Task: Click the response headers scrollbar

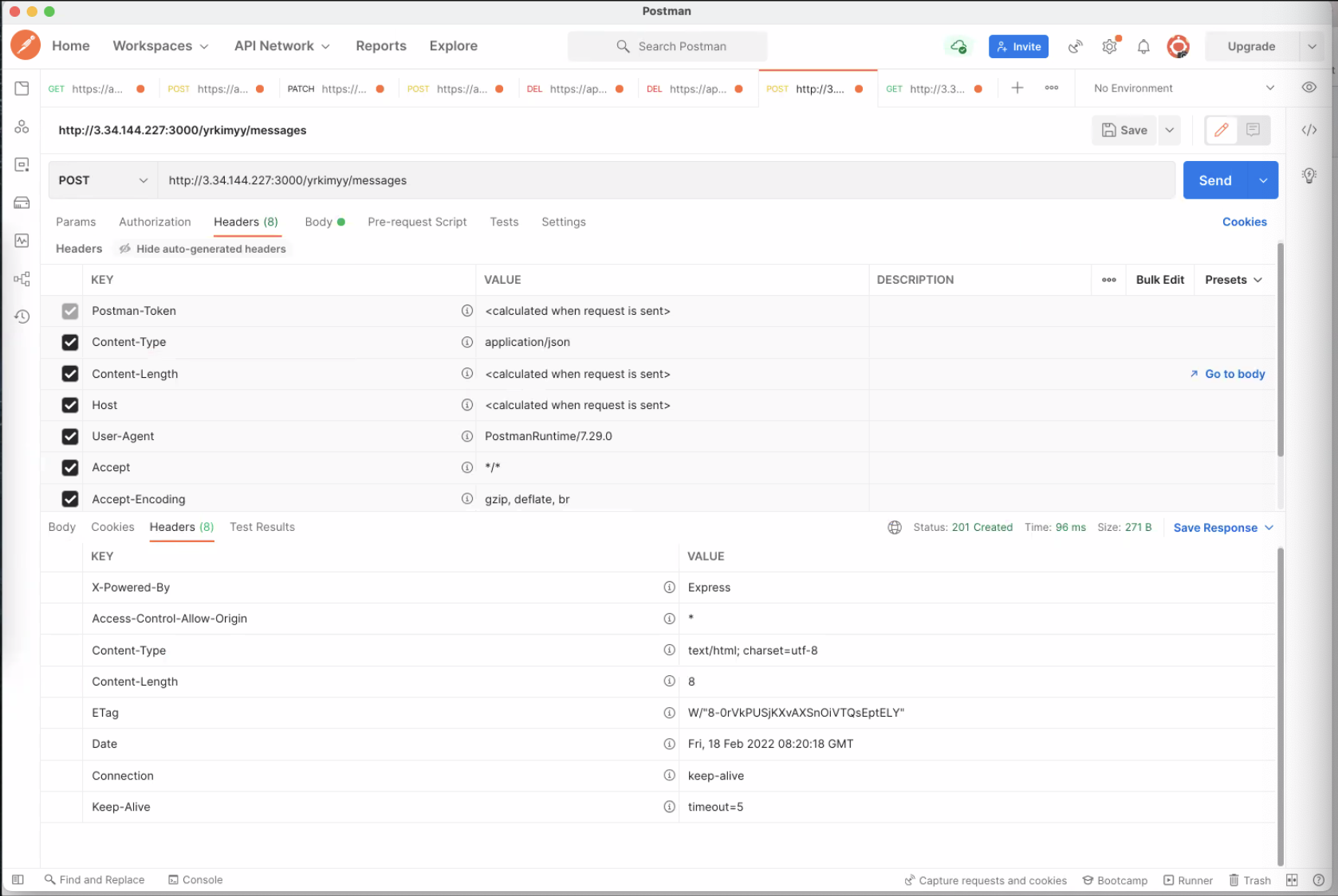Action: click(x=1281, y=705)
